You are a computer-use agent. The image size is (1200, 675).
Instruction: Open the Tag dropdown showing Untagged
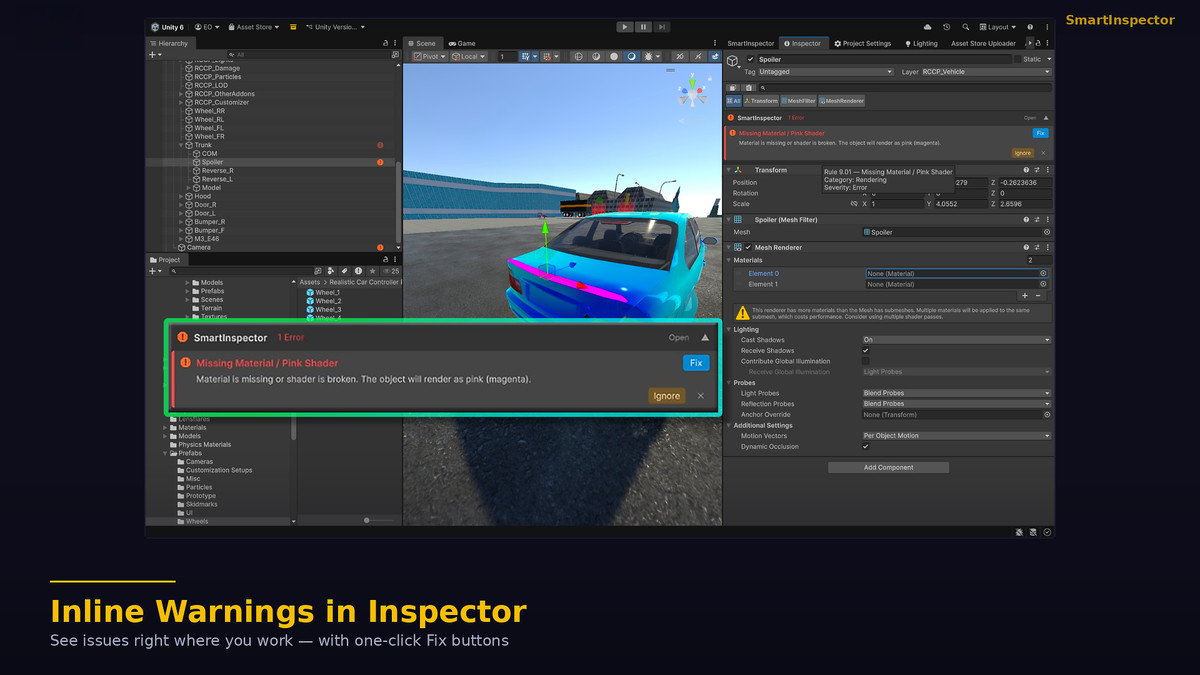(x=826, y=72)
